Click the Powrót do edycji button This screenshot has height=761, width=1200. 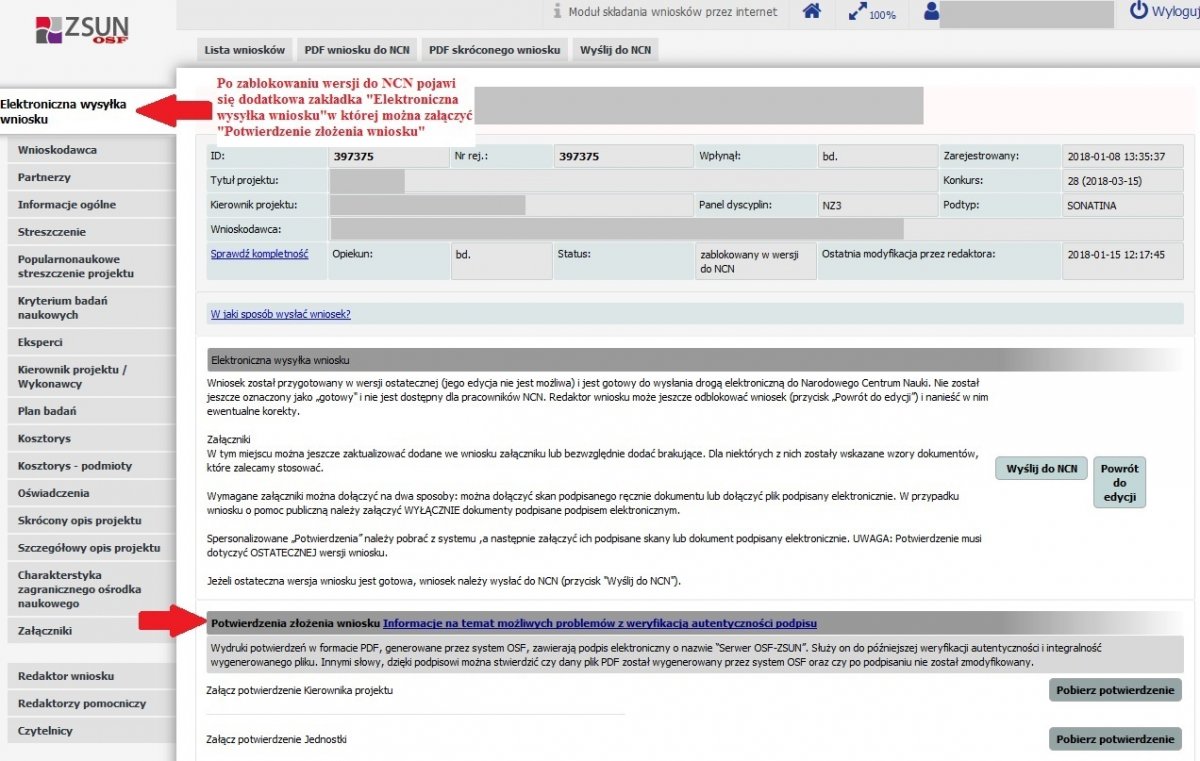[1119, 483]
